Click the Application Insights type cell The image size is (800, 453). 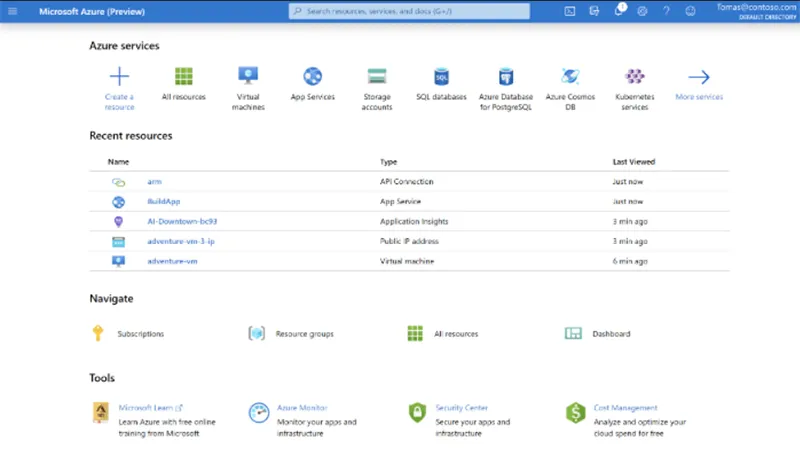tap(414, 221)
